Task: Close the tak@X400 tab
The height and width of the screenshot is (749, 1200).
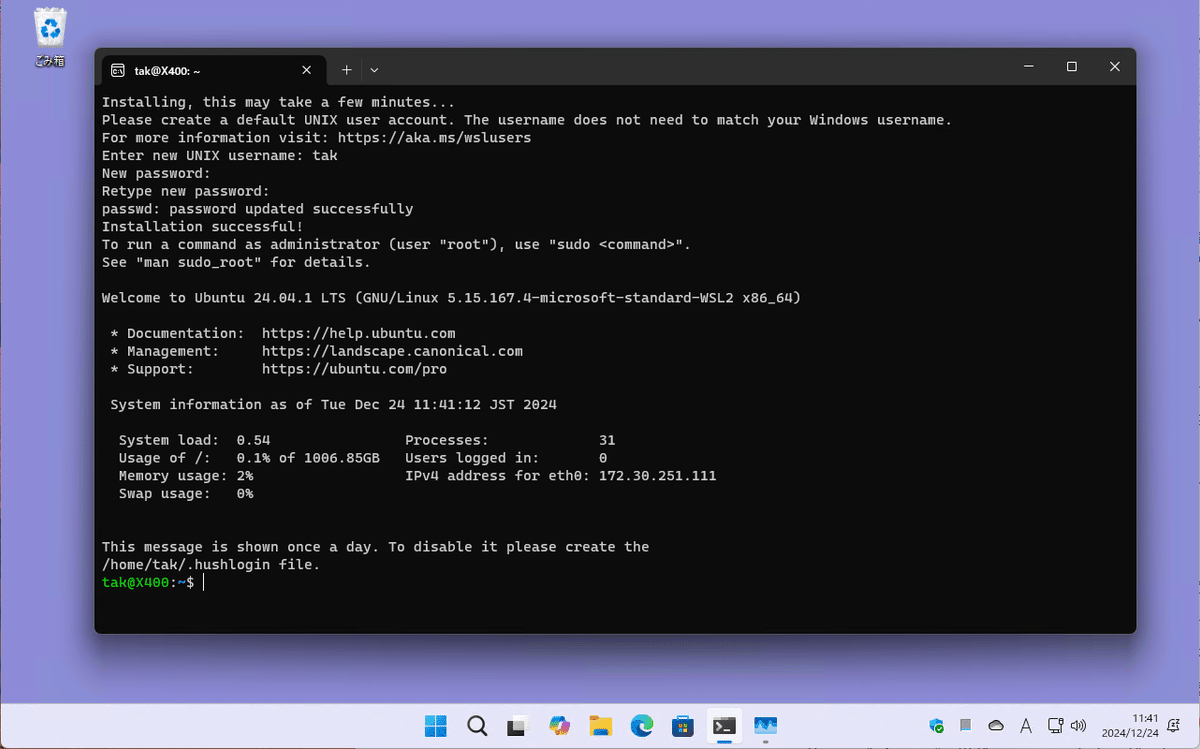Action: [307, 70]
